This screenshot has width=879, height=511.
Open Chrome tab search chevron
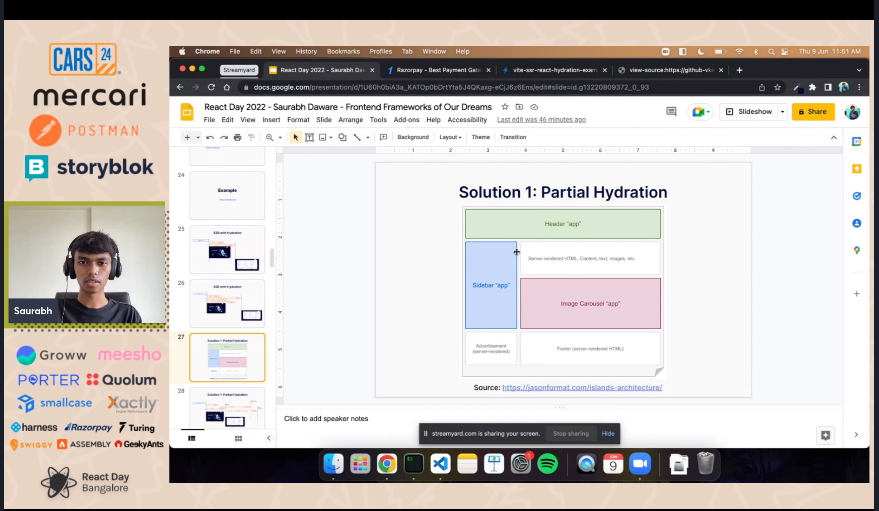tap(859, 70)
